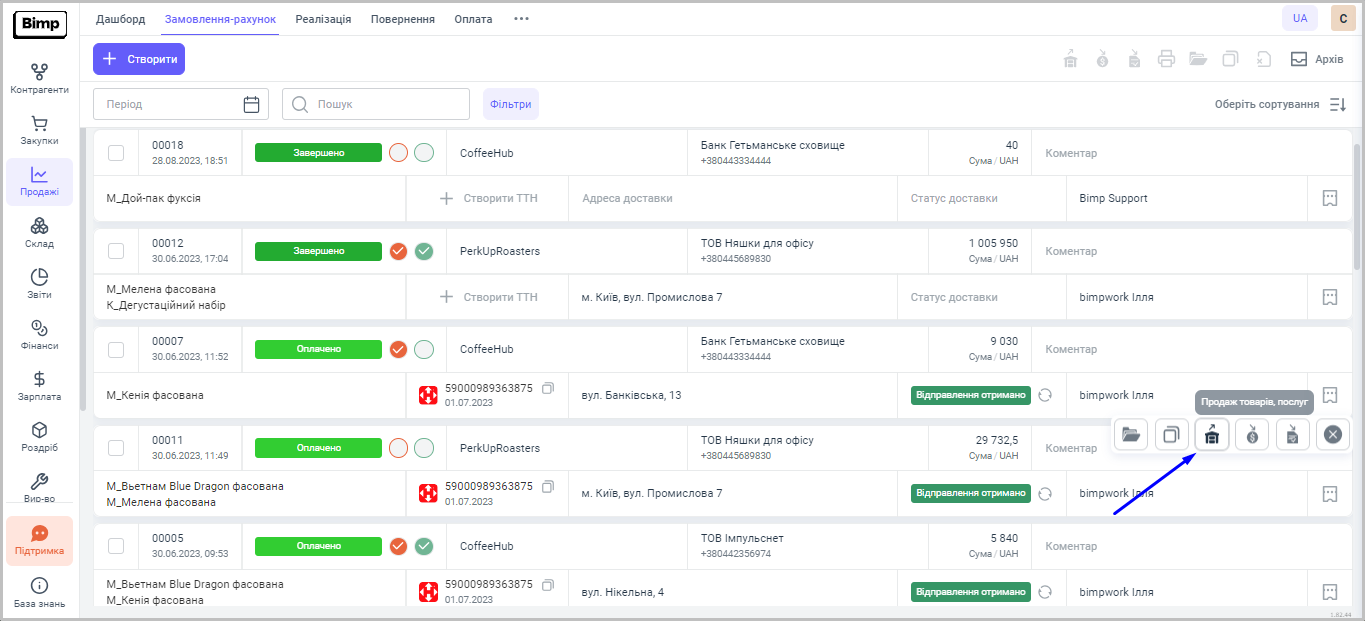Refresh delivery status for order 00007
The image size is (1365, 621).
[x=1045, y=395]
